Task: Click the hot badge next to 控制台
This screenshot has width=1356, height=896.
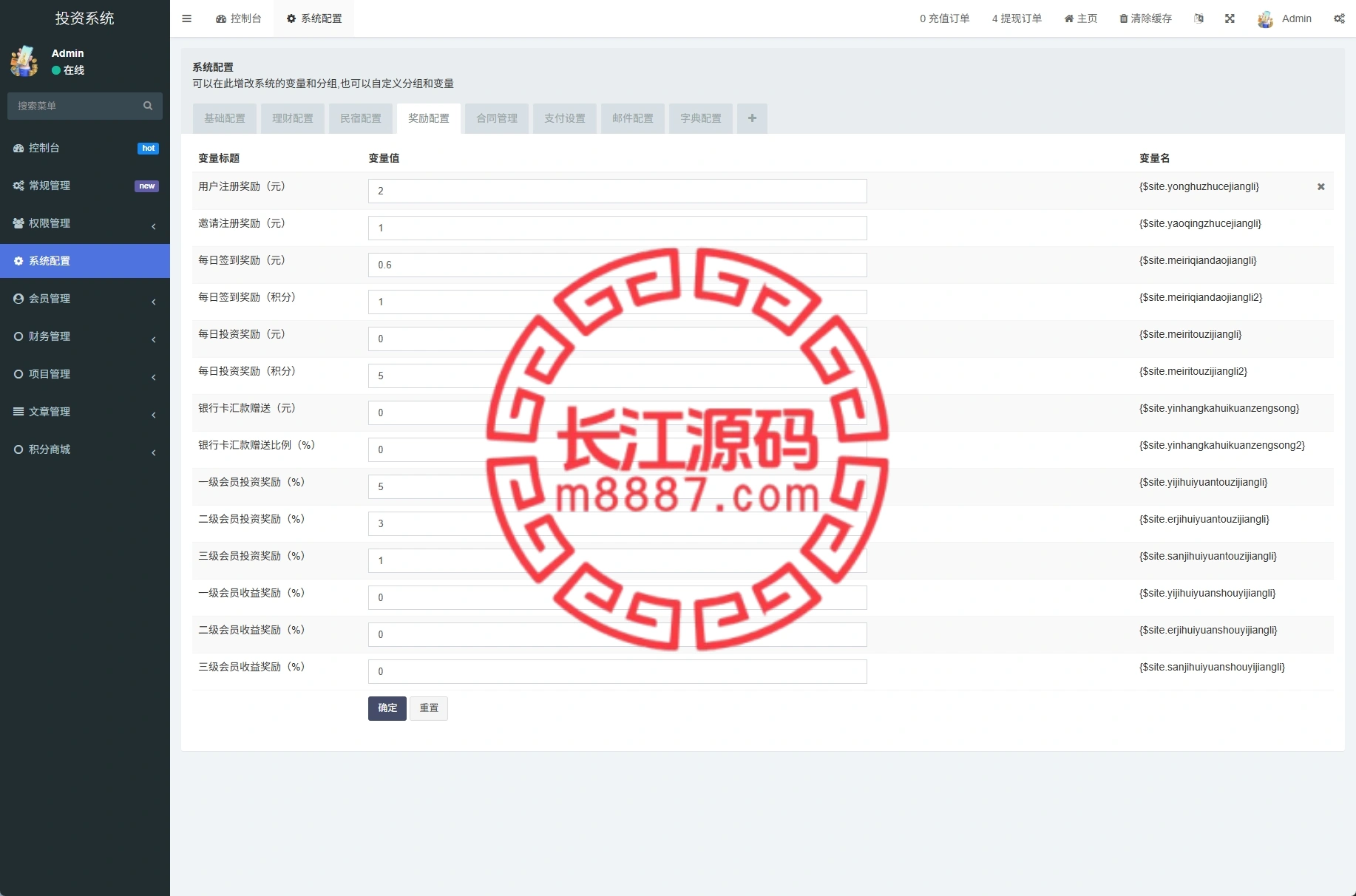Action: (148, 149)
